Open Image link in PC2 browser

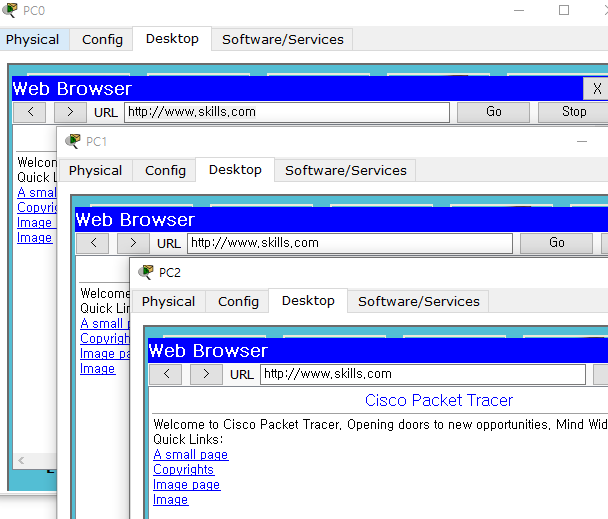171,500
